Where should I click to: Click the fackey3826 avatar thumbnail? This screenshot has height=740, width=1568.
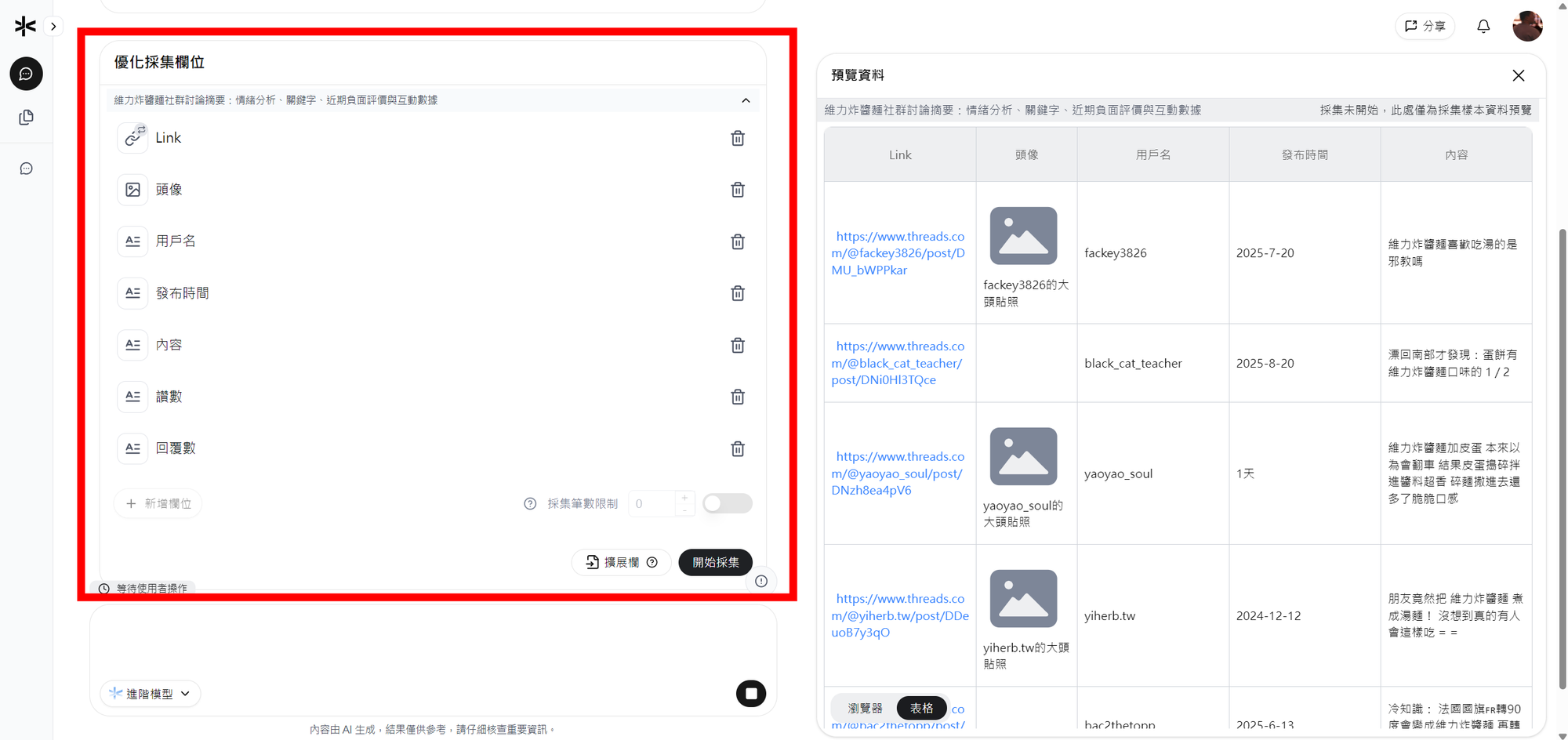coord(1023,236)
